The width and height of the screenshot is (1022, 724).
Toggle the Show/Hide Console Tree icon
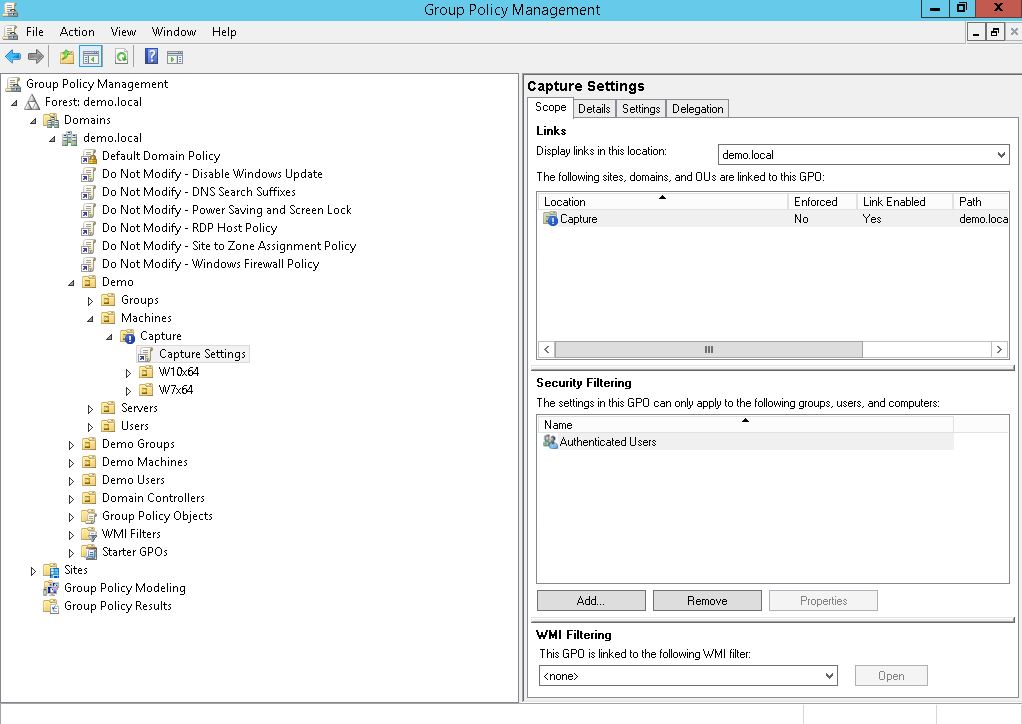pyautogui.click(x=91, y=57)
